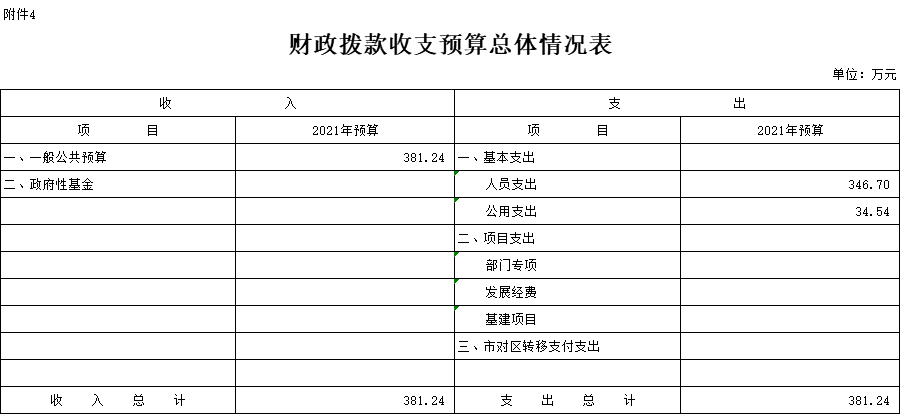
Task: Click the title 财政拨款收支预算总体情况表
Action: pos(450,45)
